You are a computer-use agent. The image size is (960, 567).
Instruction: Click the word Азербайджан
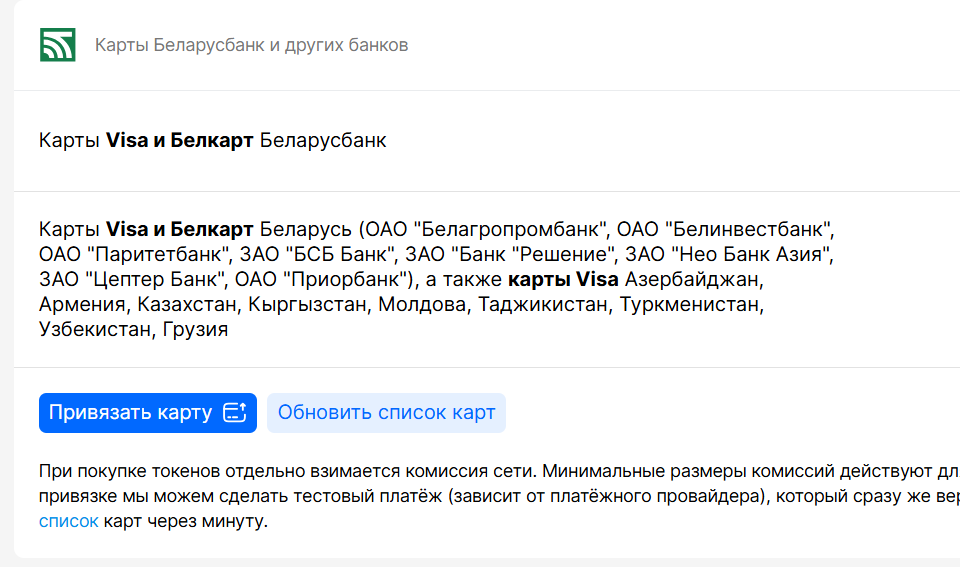[x=692, y=279]
